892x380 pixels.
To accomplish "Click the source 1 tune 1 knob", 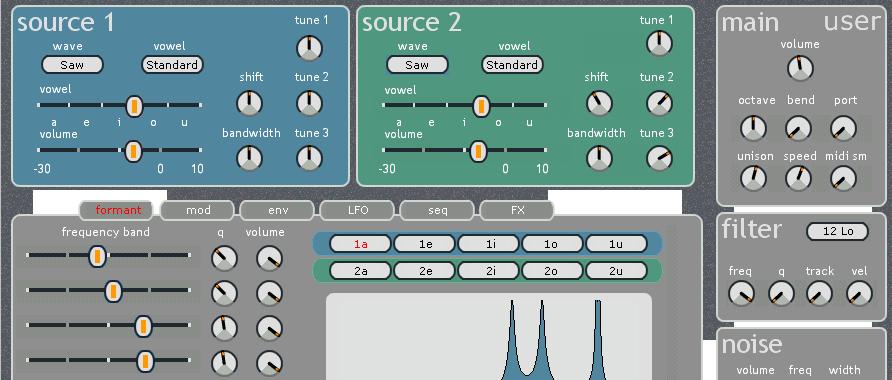I will tap(309, 48).
